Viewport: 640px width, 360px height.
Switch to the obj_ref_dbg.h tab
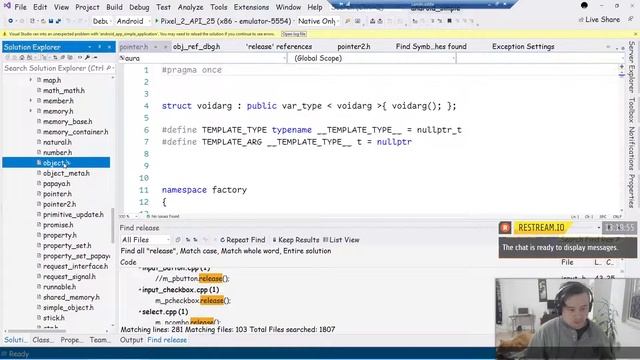tap(196, 47)
